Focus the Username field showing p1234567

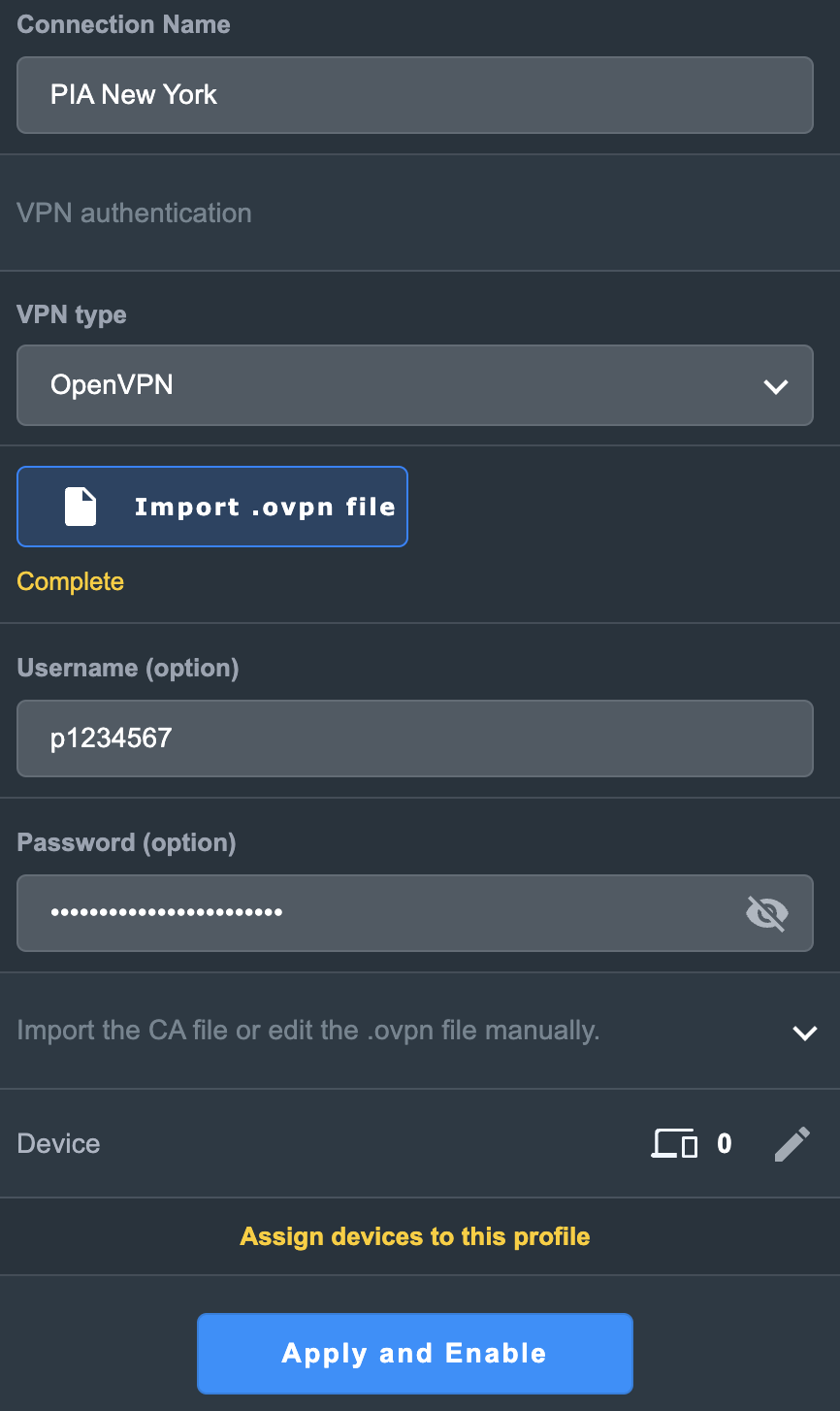[x=415, y=738]
